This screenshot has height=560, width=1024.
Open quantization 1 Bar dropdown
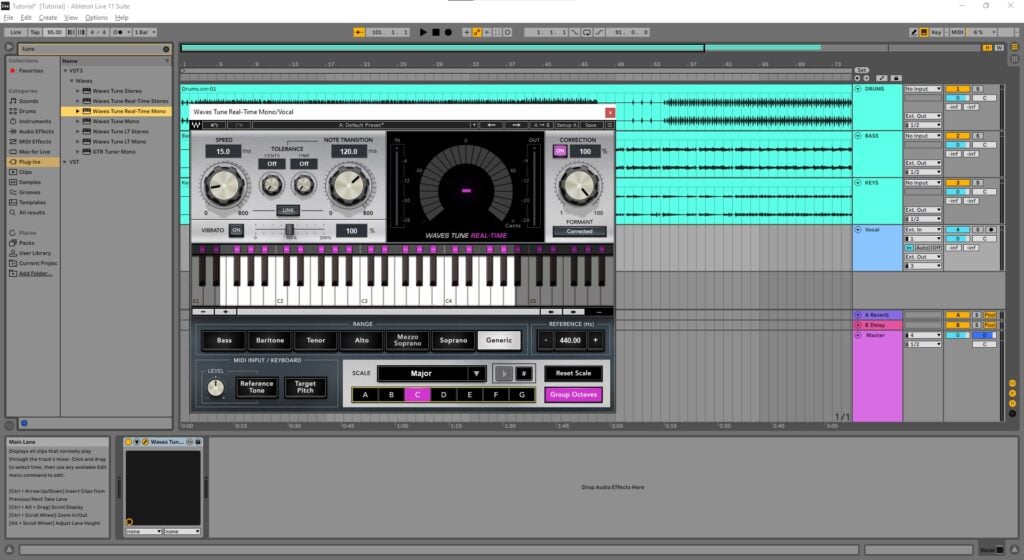click(145, 32)
